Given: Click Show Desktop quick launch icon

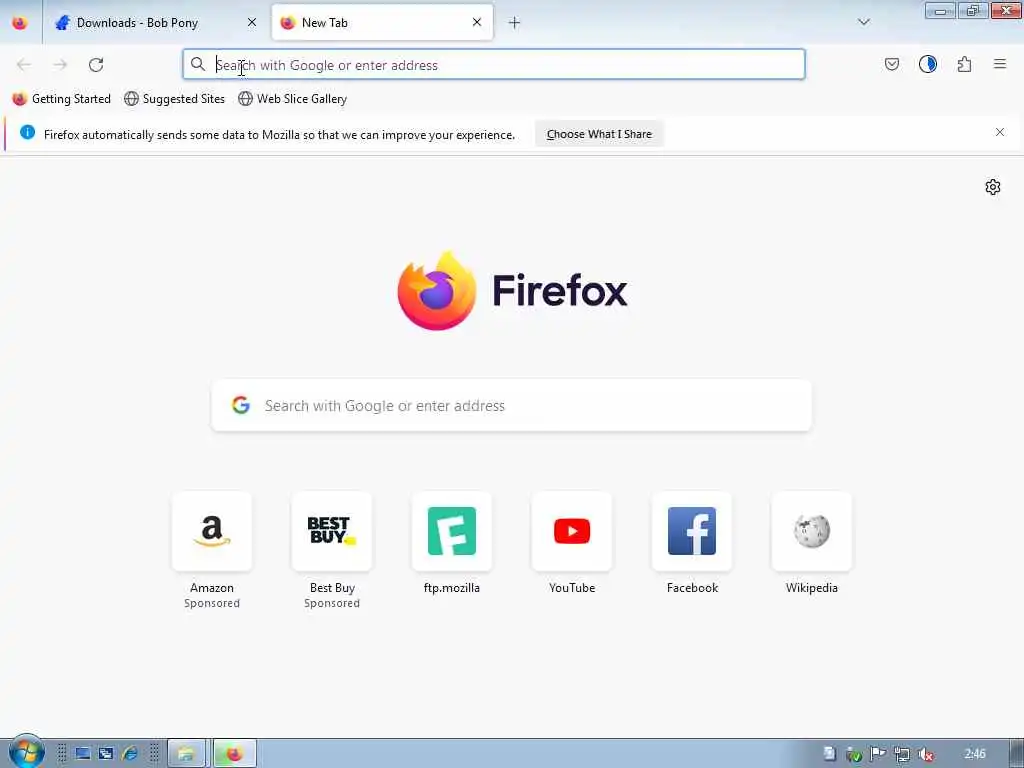Looking at the screenshot, I should [x=82, y=754].
